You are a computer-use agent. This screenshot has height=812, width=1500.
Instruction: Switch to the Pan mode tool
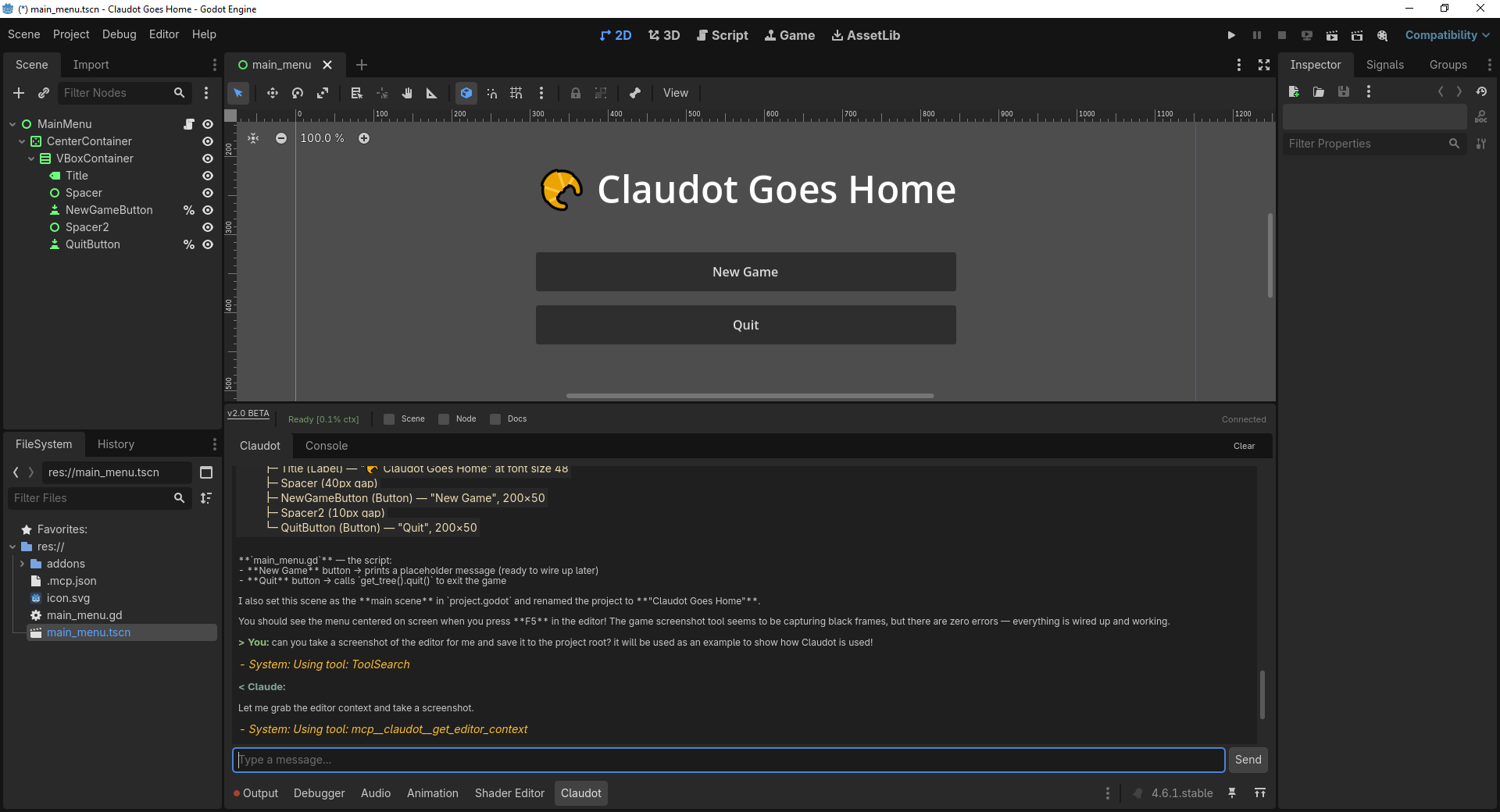pos(407,93)
